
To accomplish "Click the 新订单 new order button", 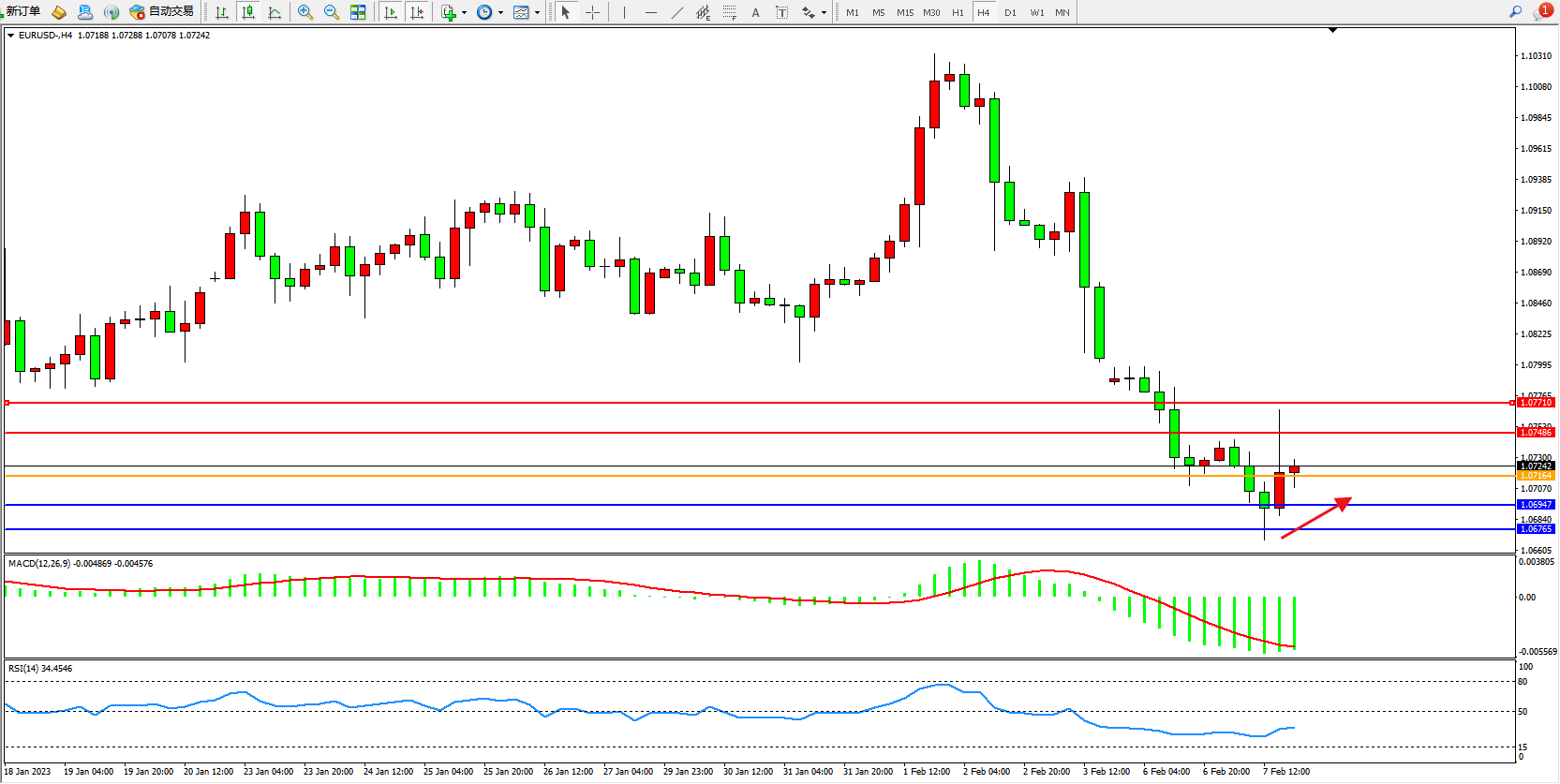I will coord(23,11).
